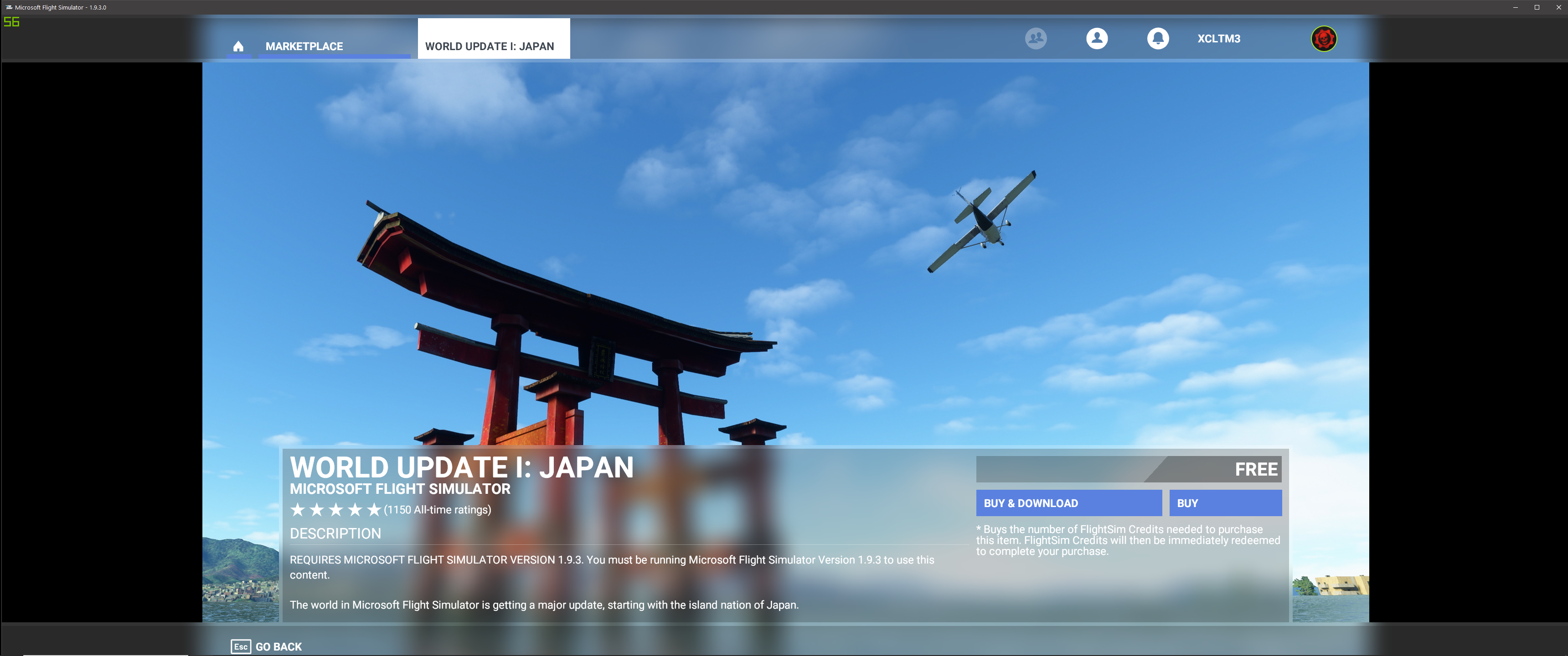This screenshot has width=1568, height=656.
Task: Open the player profile icon
Action: 1097,38
